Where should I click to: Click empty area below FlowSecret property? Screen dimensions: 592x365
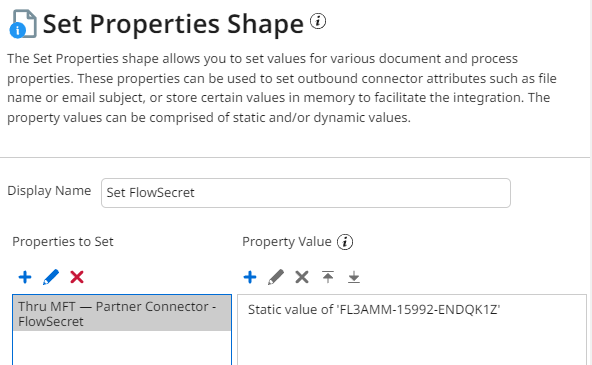[122, 348]
